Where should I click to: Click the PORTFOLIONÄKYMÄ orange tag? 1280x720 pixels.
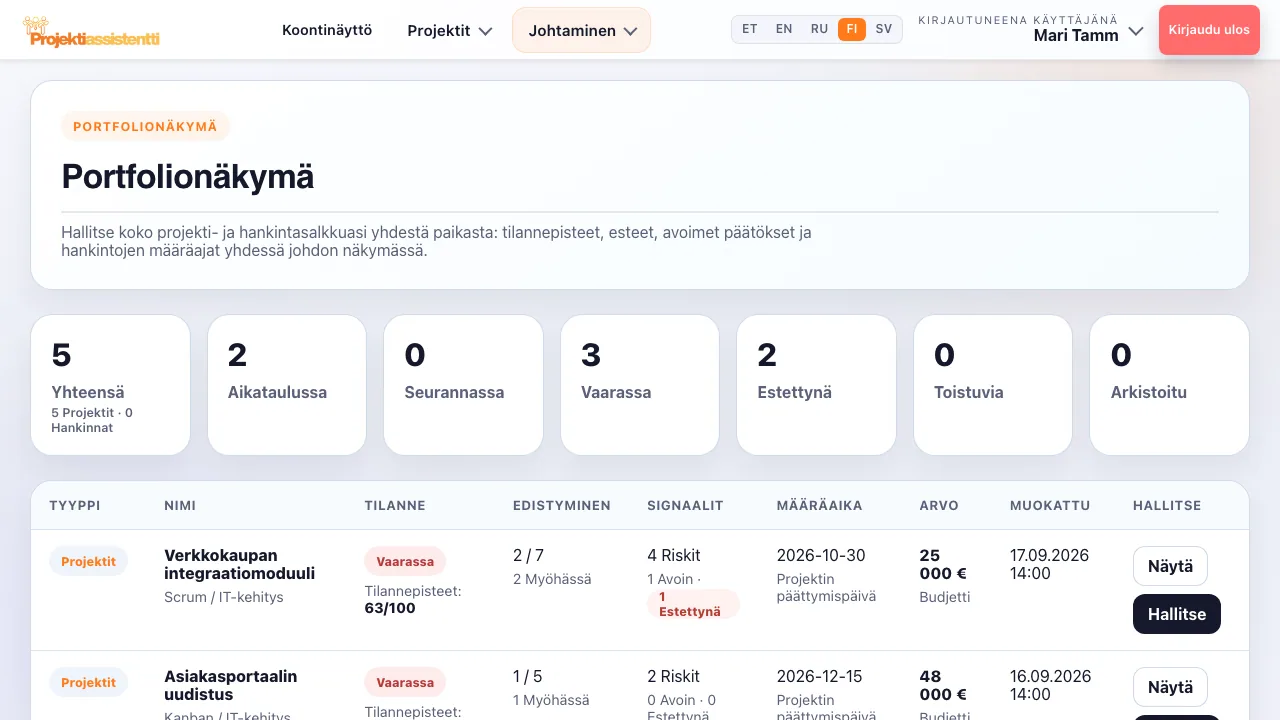[x=145, y=126]
